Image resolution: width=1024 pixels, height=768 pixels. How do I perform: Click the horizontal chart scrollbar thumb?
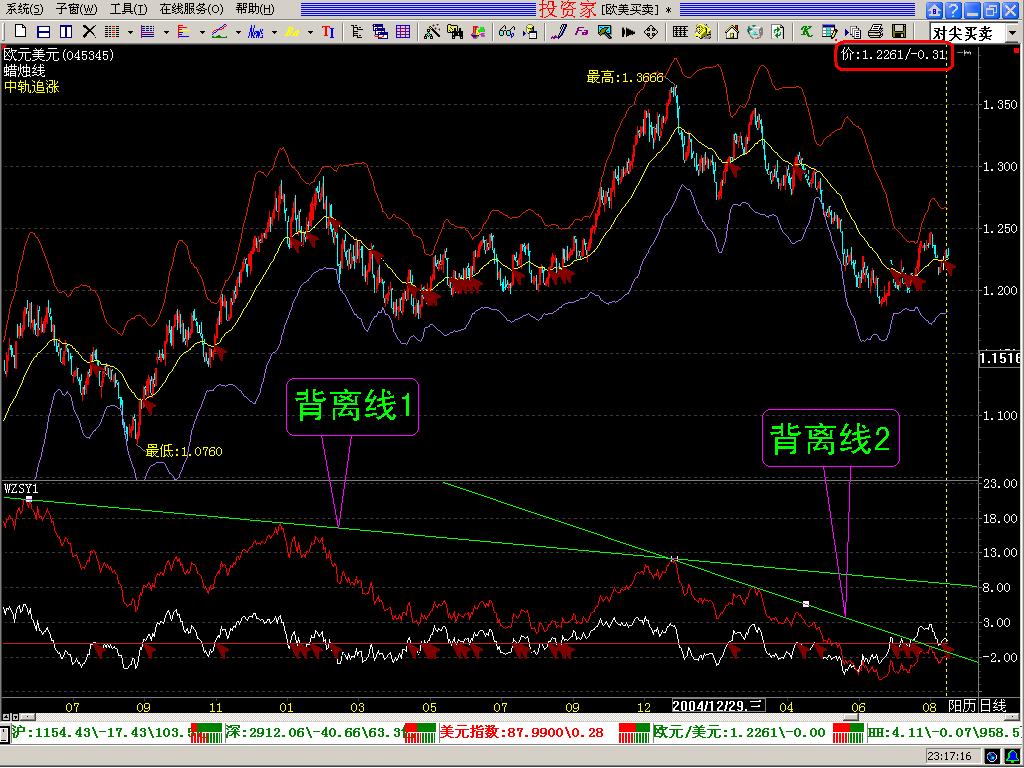tap(851, 718)
